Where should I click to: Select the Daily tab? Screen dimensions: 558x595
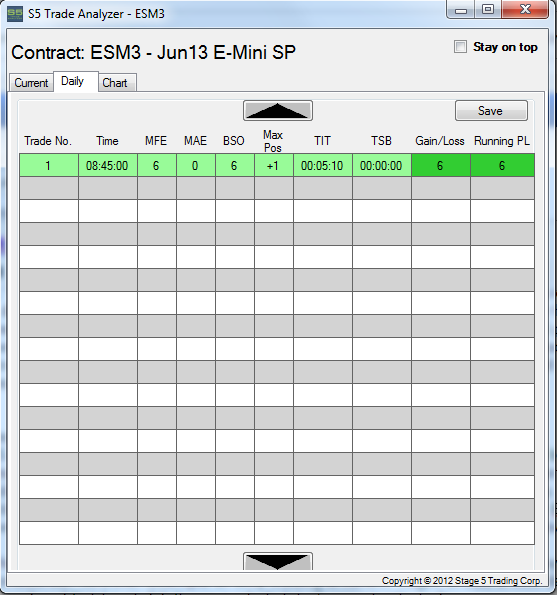tap(76, 81)
